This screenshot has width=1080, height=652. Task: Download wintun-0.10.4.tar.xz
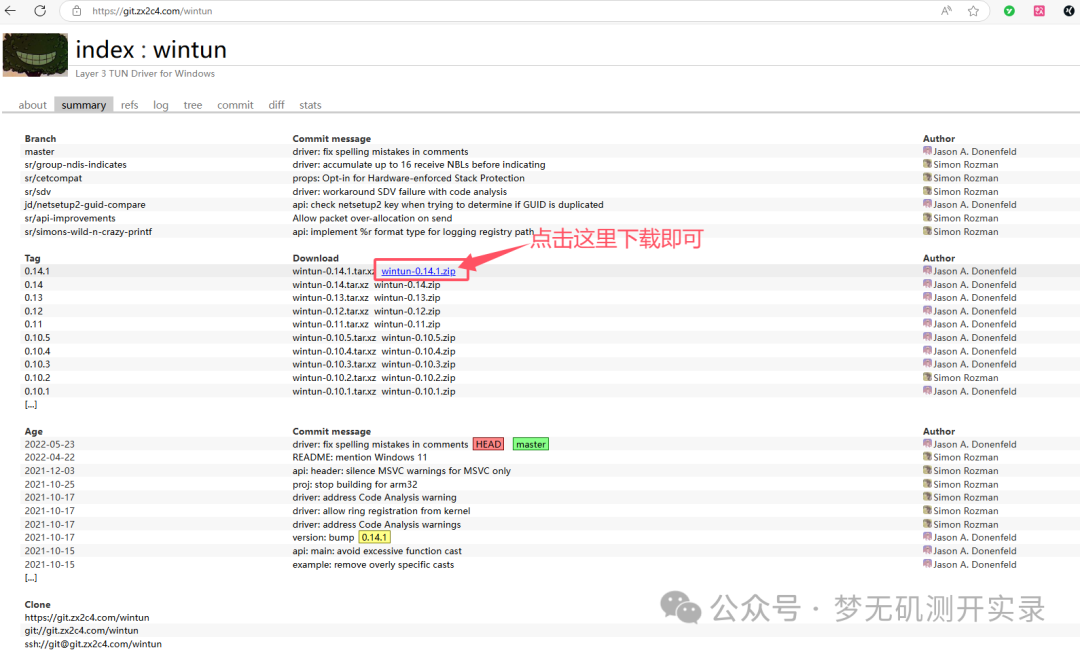[x=334, y=351]
